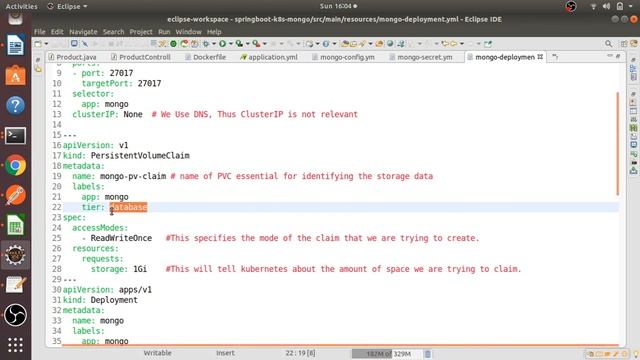640x360 pixels.
Task: Click the Run with coverage icon
Action: point(239,44)
